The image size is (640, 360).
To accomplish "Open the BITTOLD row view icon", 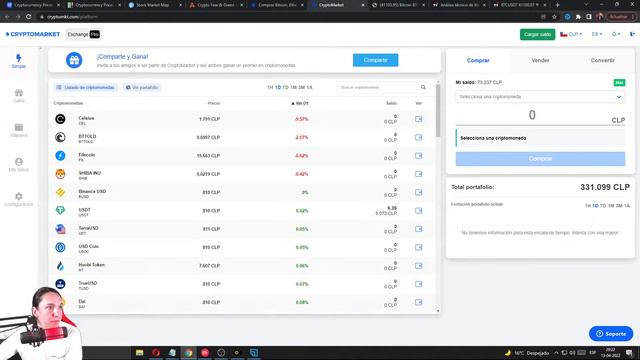I will coord(418,137).
